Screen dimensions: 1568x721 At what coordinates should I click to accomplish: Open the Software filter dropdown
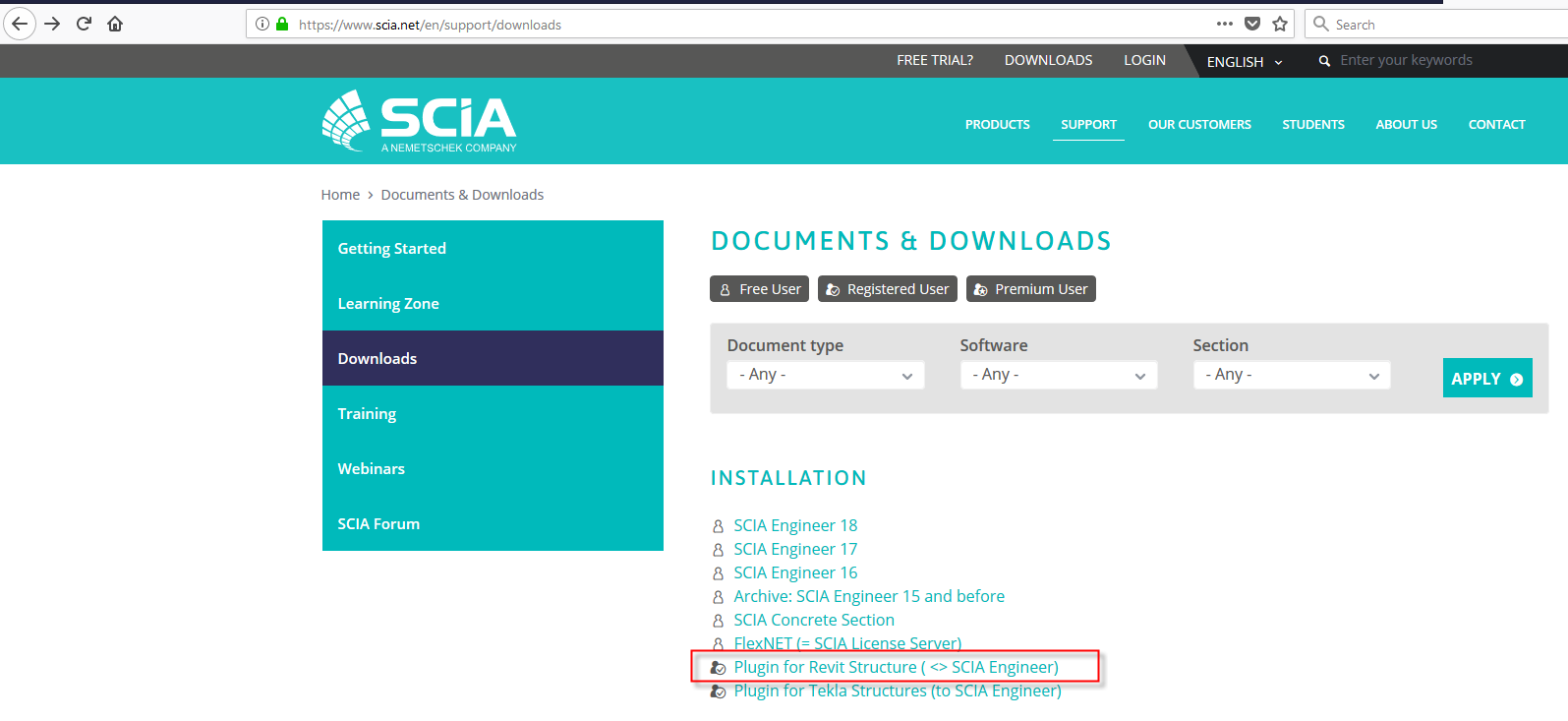[1058, 375]
